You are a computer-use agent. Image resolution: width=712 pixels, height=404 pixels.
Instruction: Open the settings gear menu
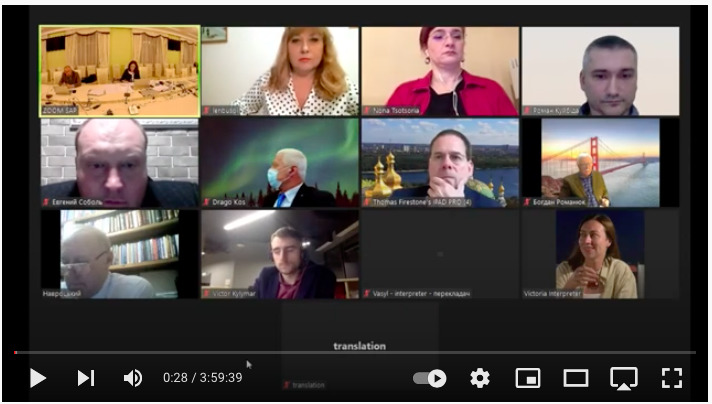480,378
